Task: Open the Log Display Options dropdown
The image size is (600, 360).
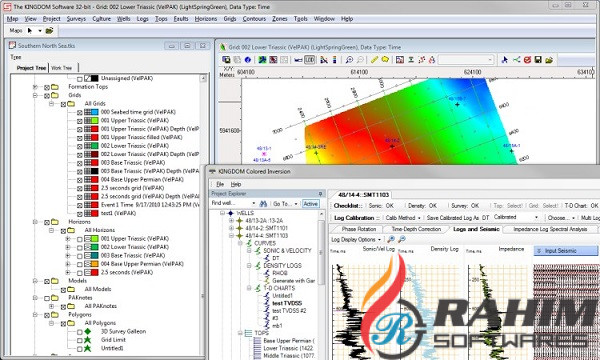Action: click(356, 239)
